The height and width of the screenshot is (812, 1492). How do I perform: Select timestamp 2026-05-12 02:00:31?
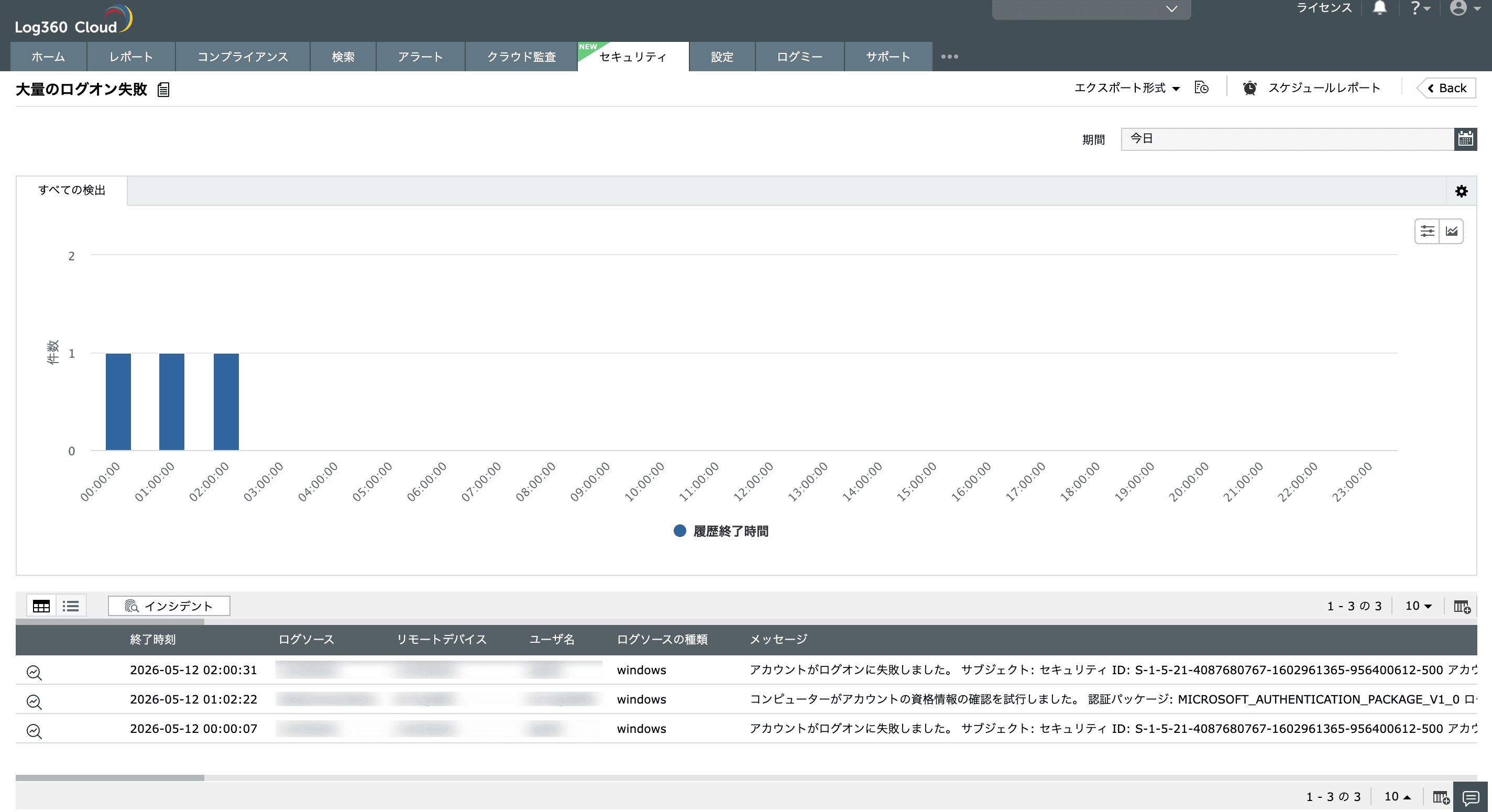[x=193, y=670]
